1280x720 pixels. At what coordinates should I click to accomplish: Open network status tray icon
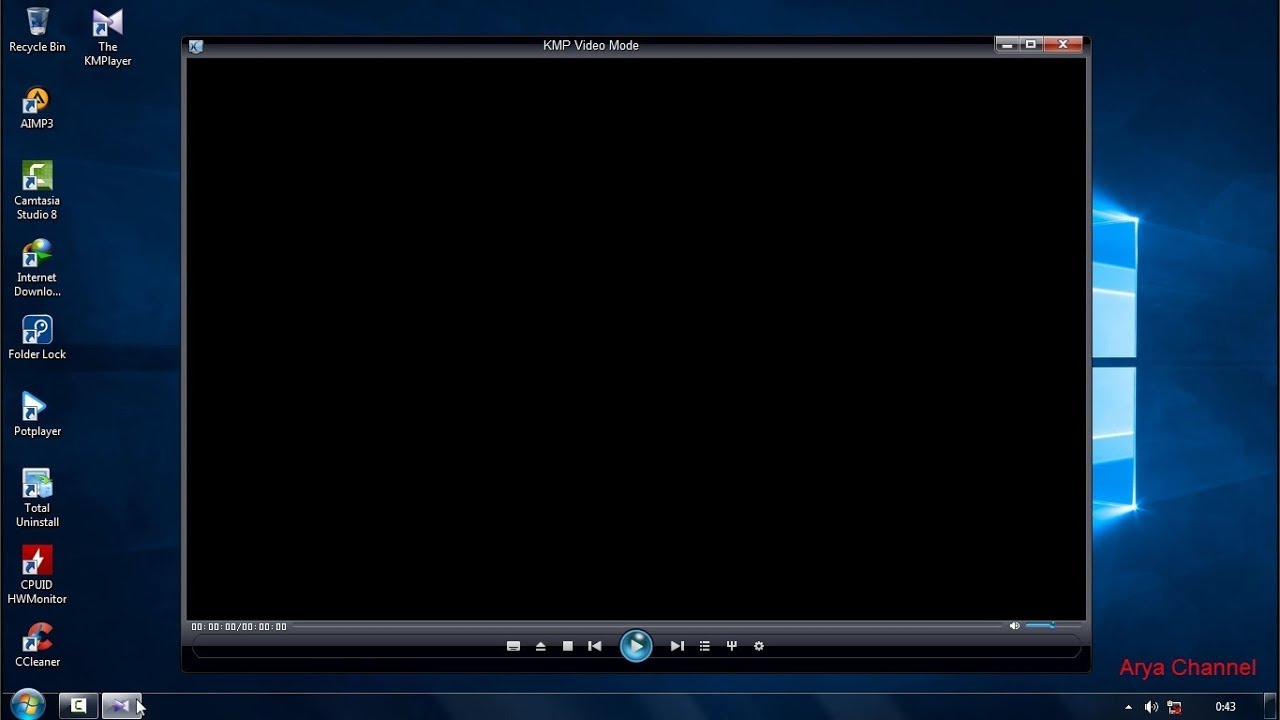coord(1175,707)
